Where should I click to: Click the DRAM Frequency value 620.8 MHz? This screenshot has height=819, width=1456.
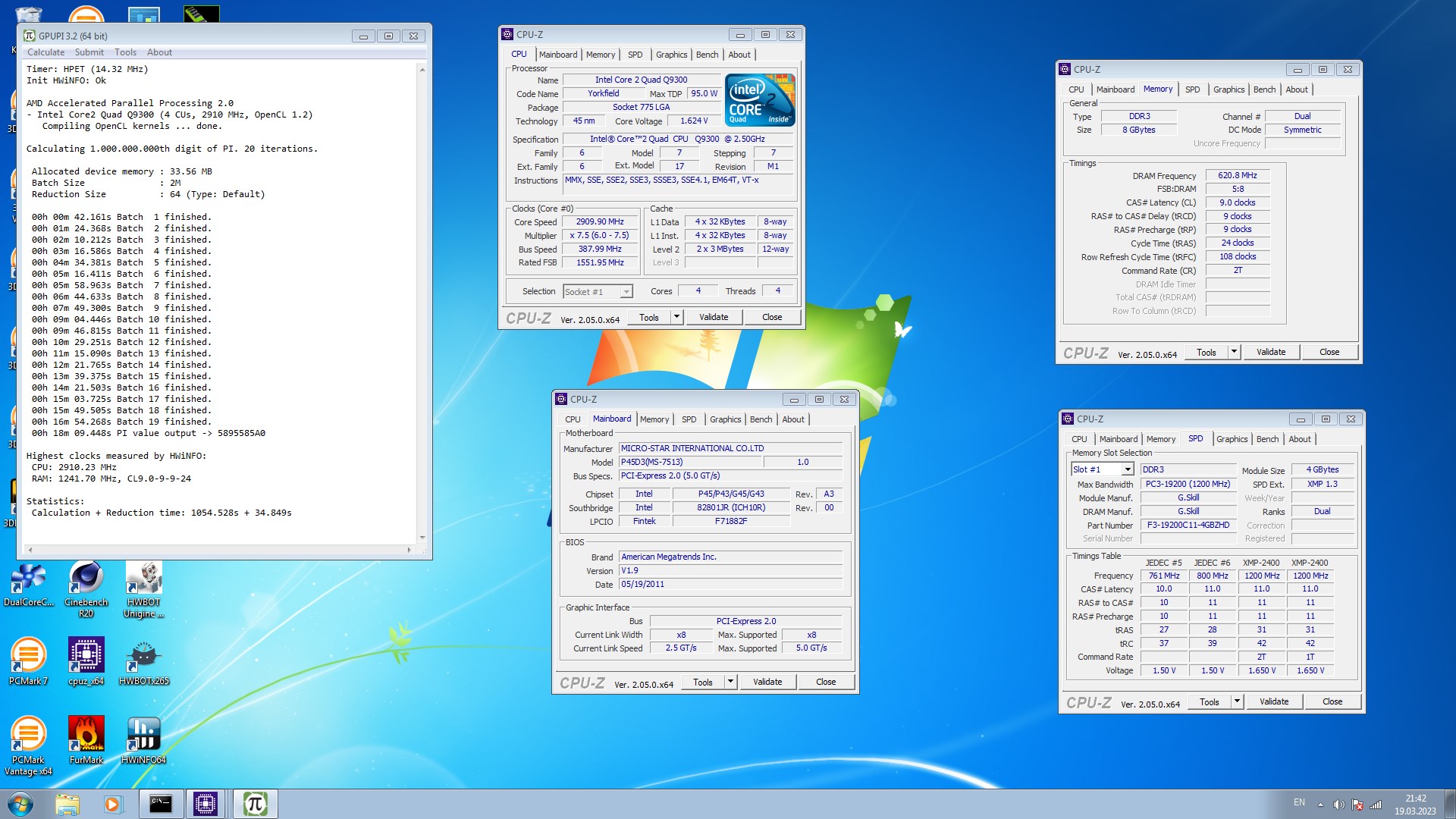(1237, 175)
